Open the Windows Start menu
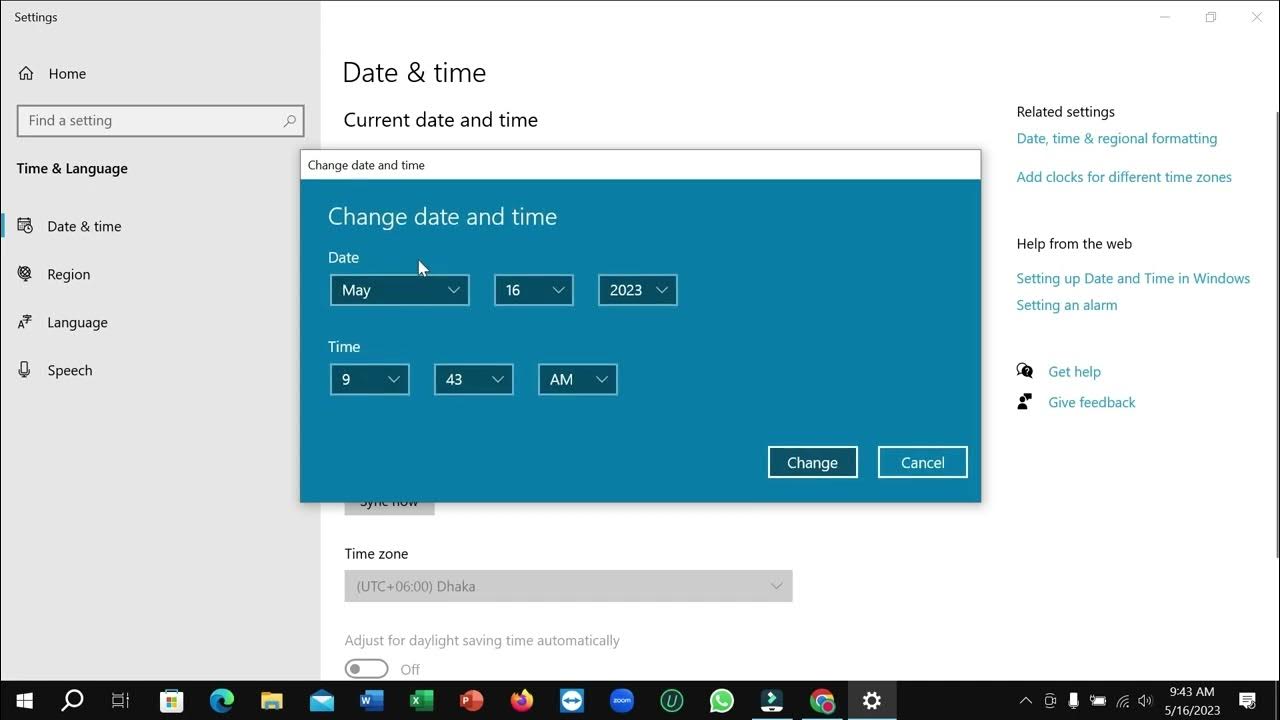1280x720 pixels. [24, 701]
